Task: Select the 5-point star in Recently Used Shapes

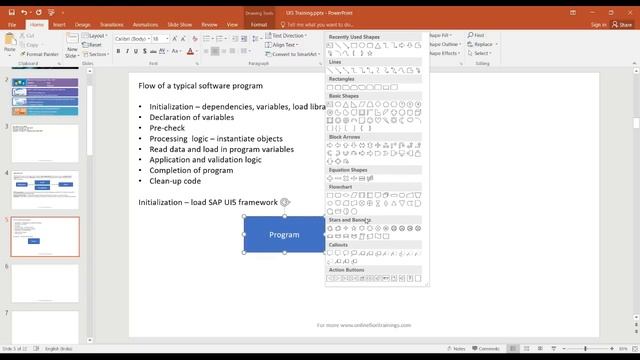Action: tap(370, 53)
